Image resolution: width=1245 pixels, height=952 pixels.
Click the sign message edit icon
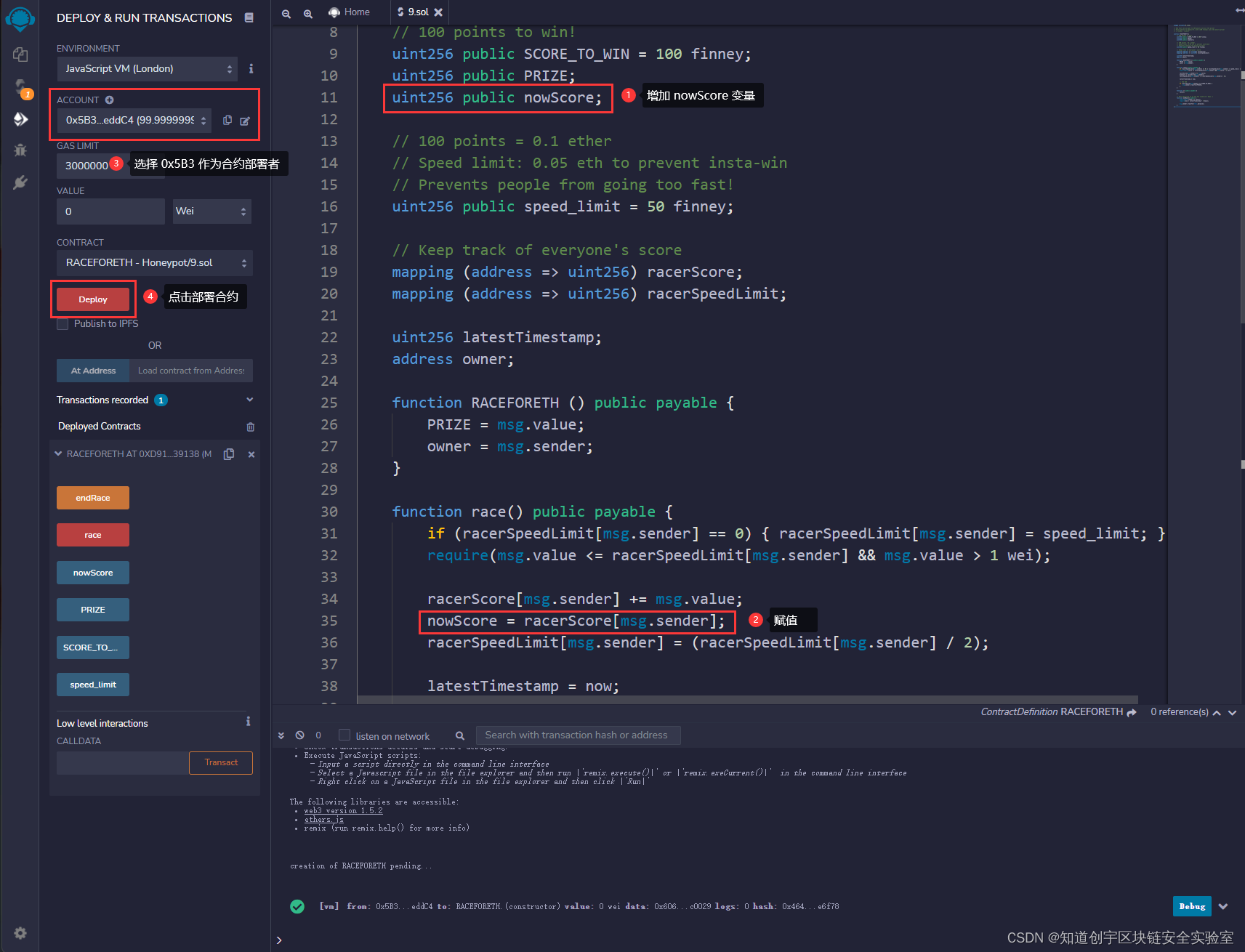tap(245, 121)
